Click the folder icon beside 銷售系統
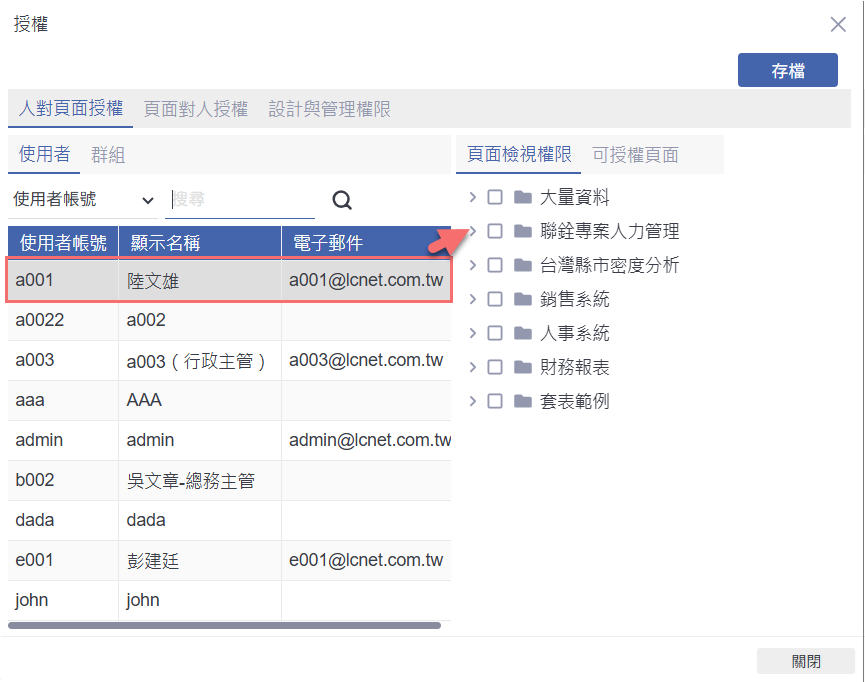Image resolution: width=865 pixels, height=682 pixels. tap(522, 299)
